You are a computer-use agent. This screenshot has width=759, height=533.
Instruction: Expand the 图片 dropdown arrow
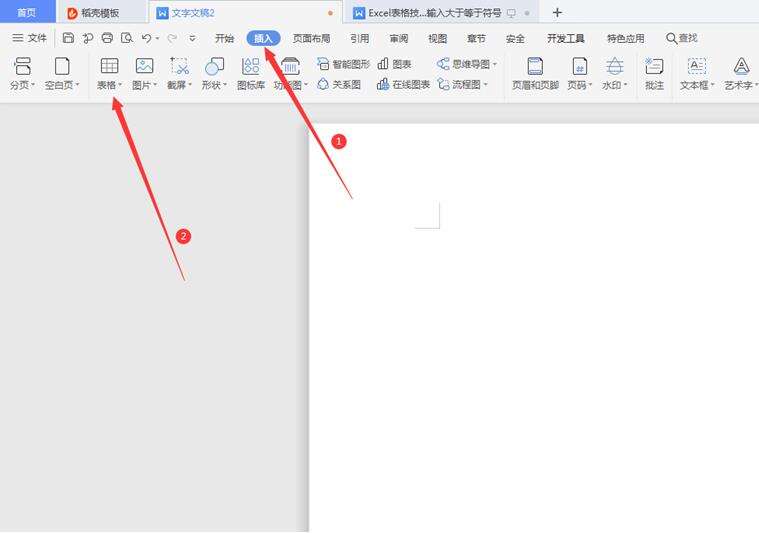[x=155, y=85]
